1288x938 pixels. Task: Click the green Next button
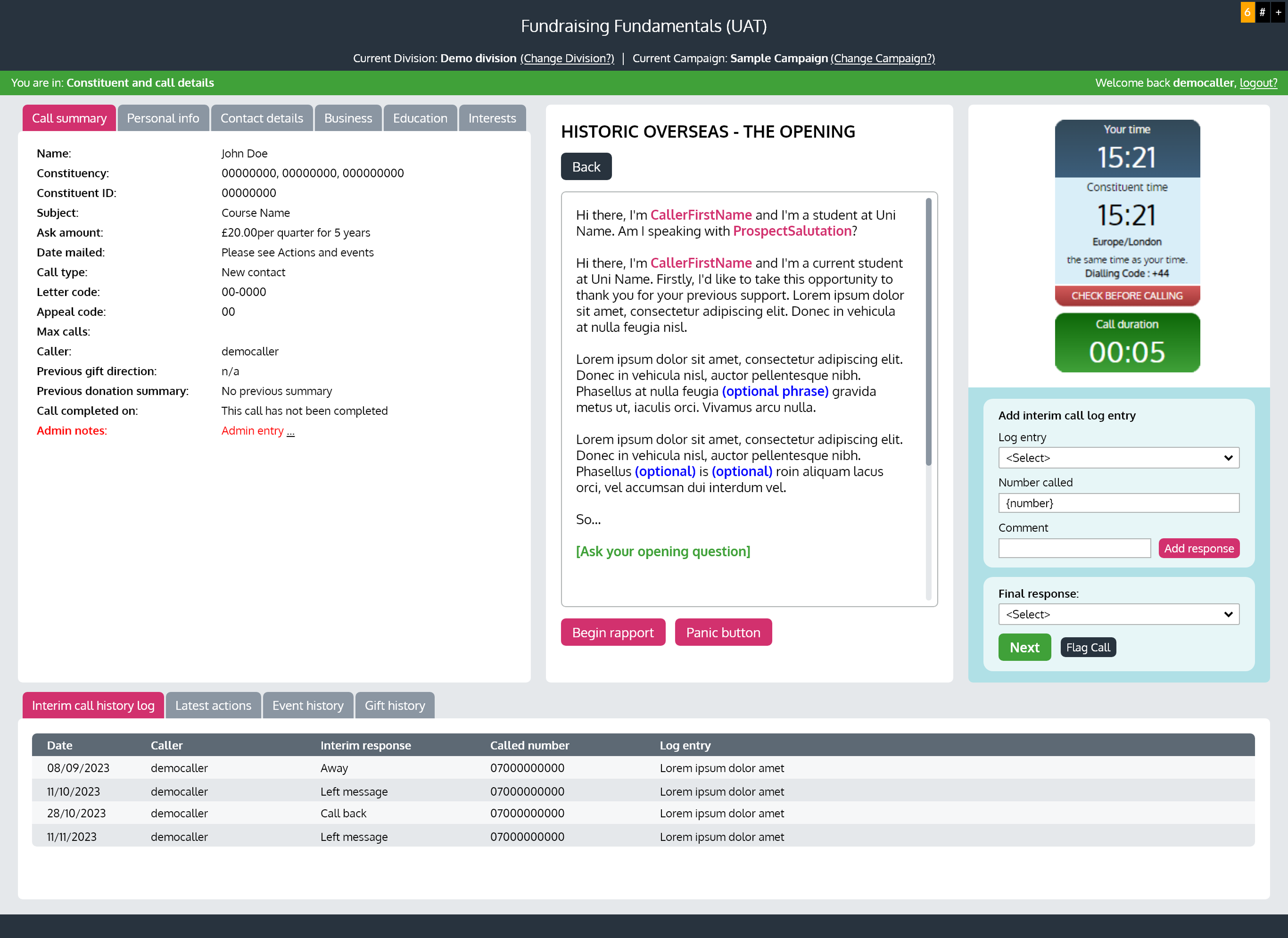pyautogui.click(x=1024, y=647)
